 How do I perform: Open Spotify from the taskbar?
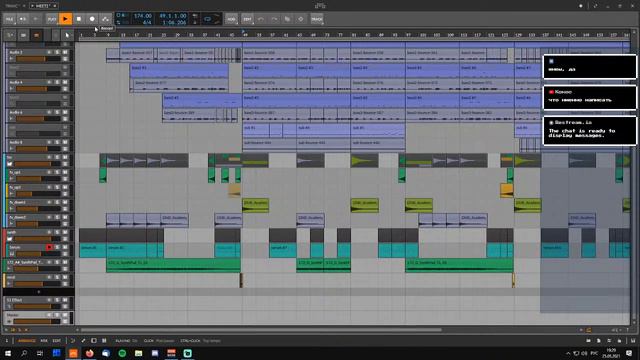point(122,353)
